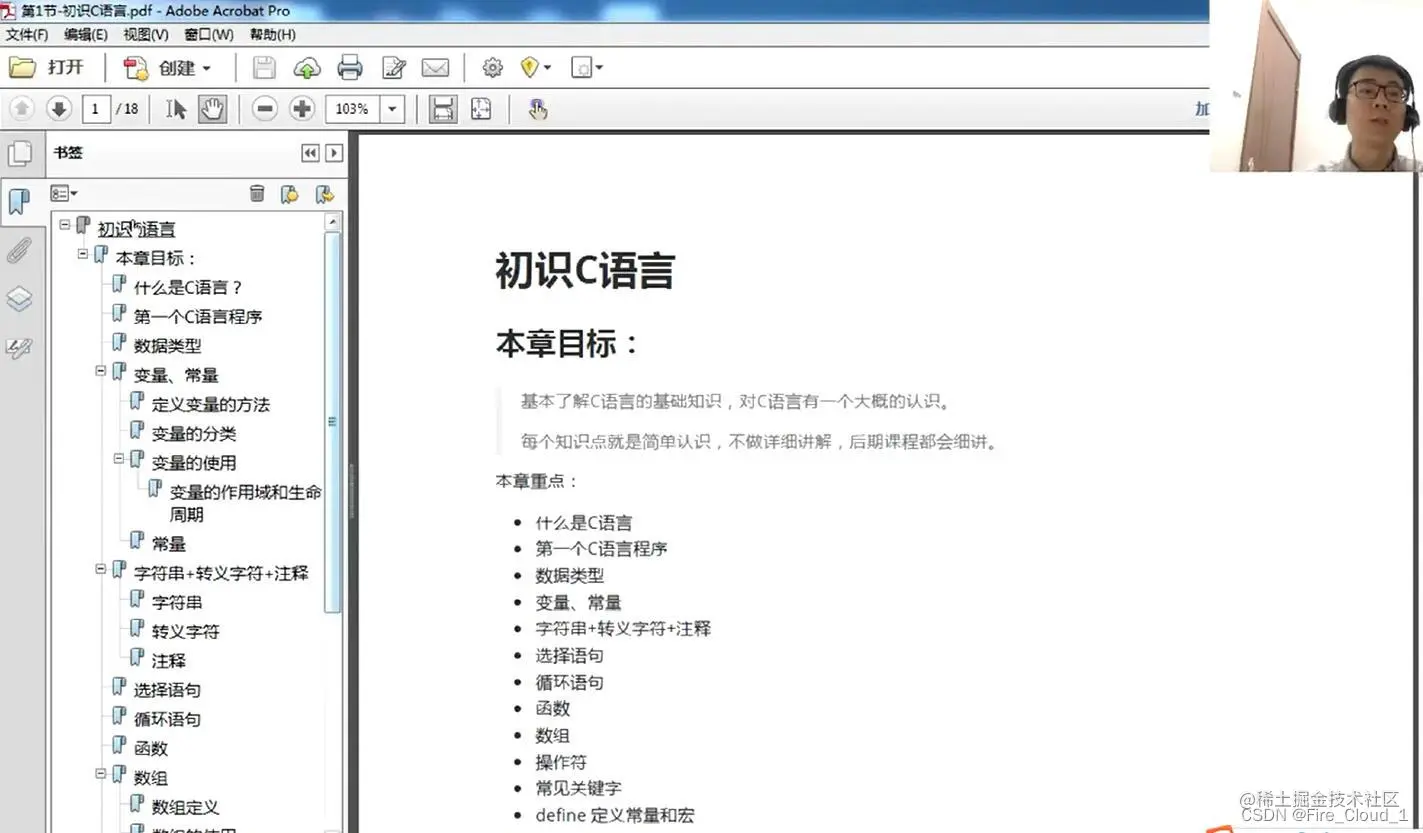Open the layers panel icon
Screen dimensions: 1423x833
pyautogui.click(x=22, y=298)
